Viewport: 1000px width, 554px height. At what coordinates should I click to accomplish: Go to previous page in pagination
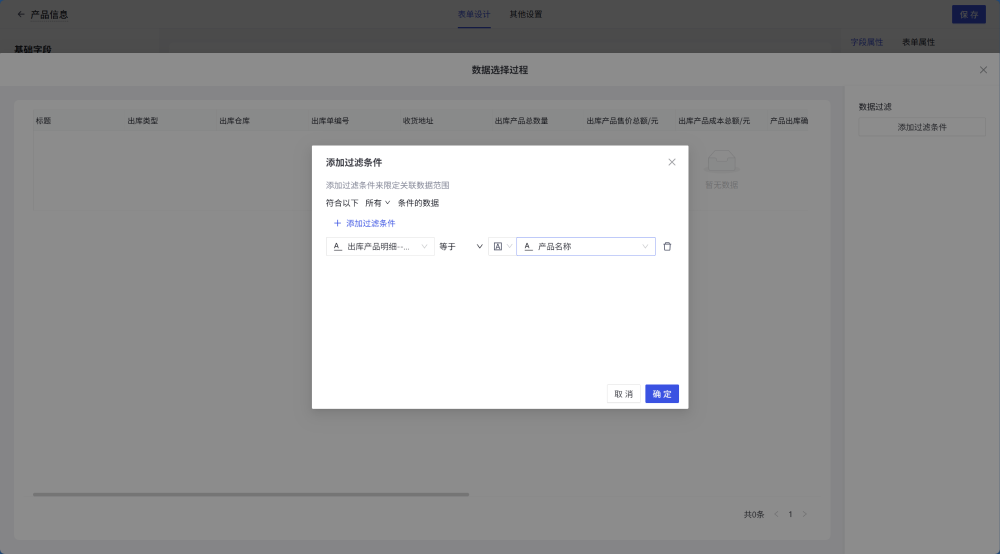pos(775,514)
